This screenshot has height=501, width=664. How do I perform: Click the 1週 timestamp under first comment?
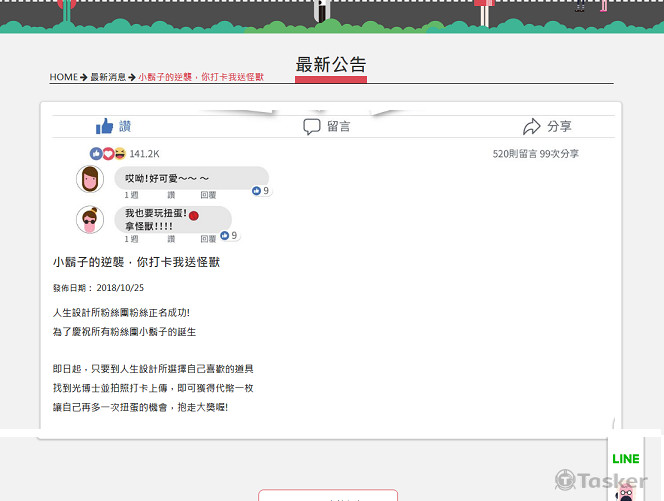coord(131,195)
